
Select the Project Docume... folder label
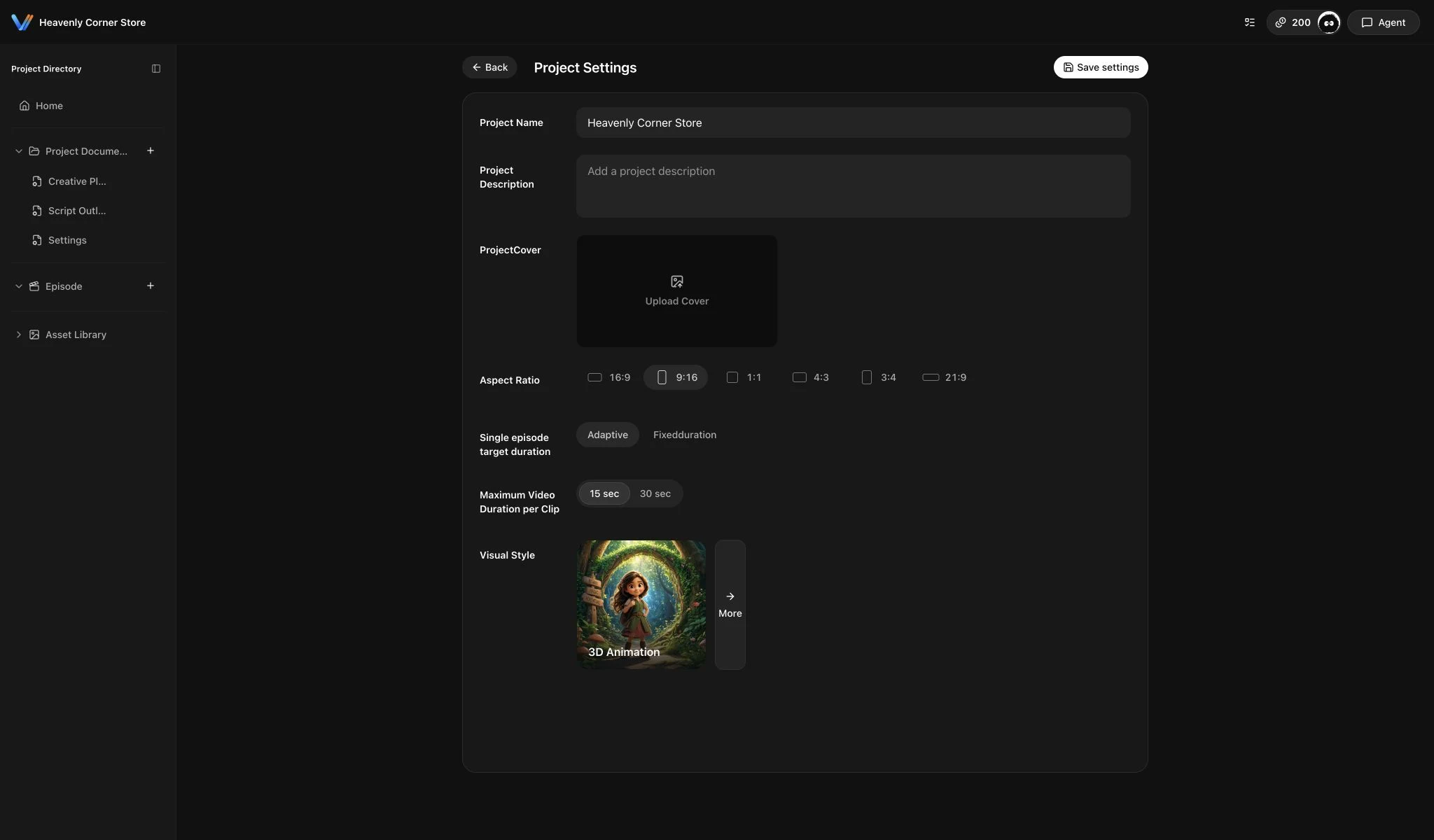pos(86,151)
